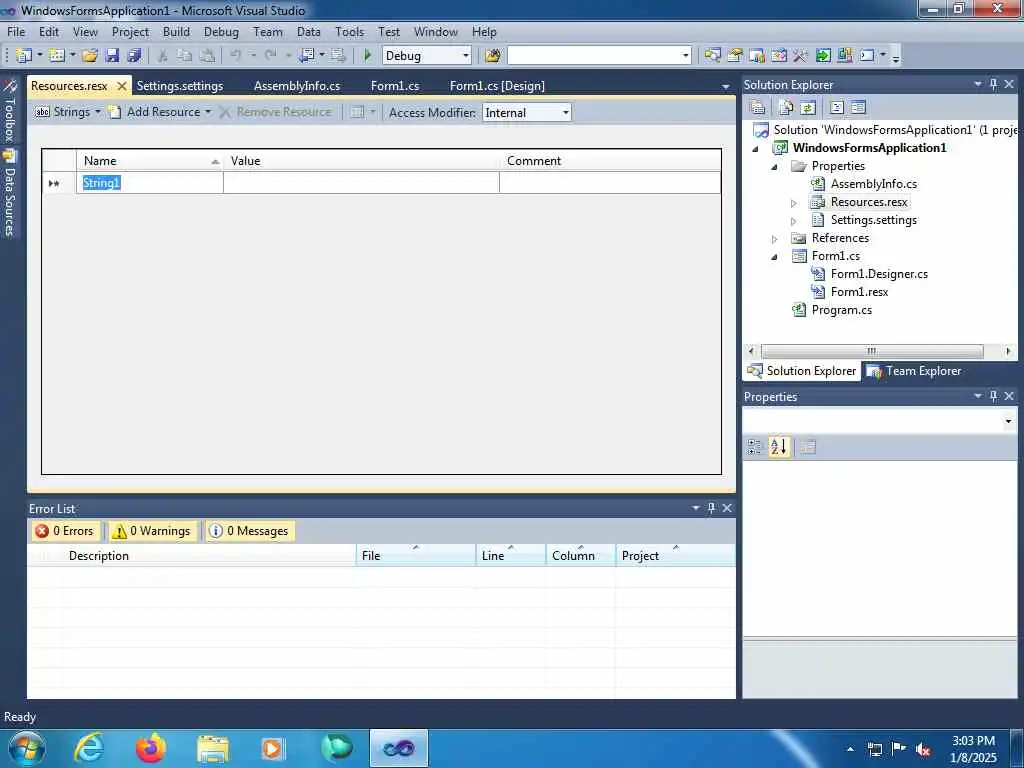Close the Resources.resx tab with its X
Screen dimensions: 1024x768
point(121,86)
